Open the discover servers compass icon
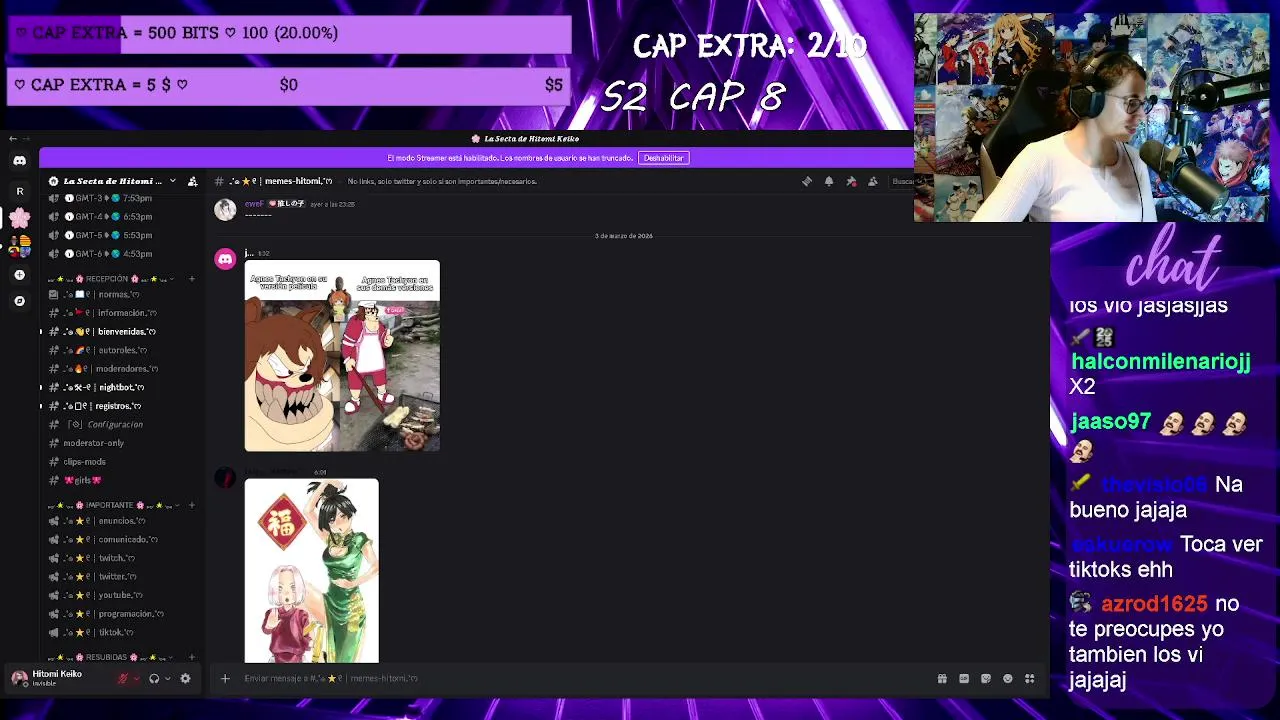Viewport: 1280px width, 720px height. pyautogui.click(x=19, y=301)
